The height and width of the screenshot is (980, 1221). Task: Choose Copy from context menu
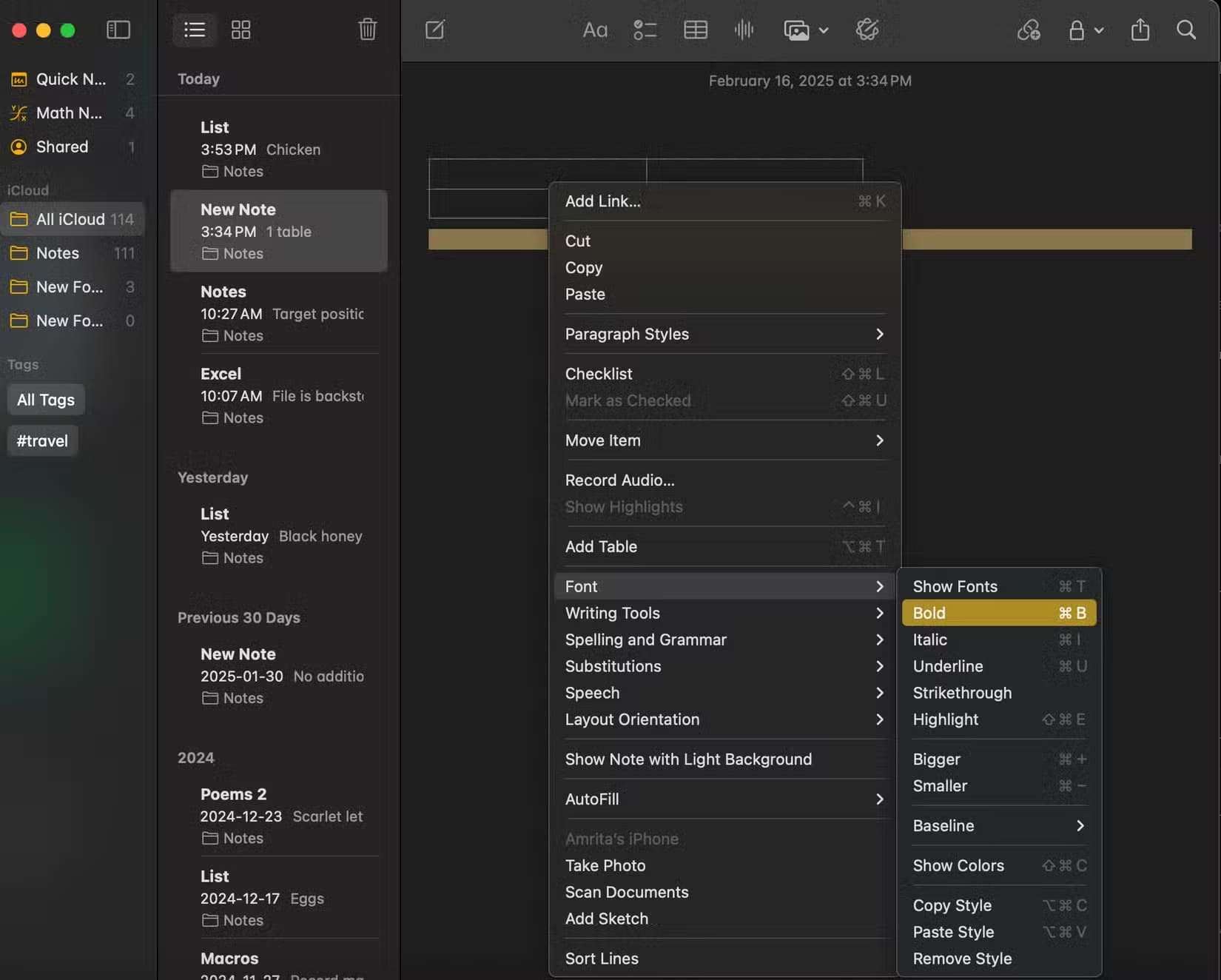(724, 268)
